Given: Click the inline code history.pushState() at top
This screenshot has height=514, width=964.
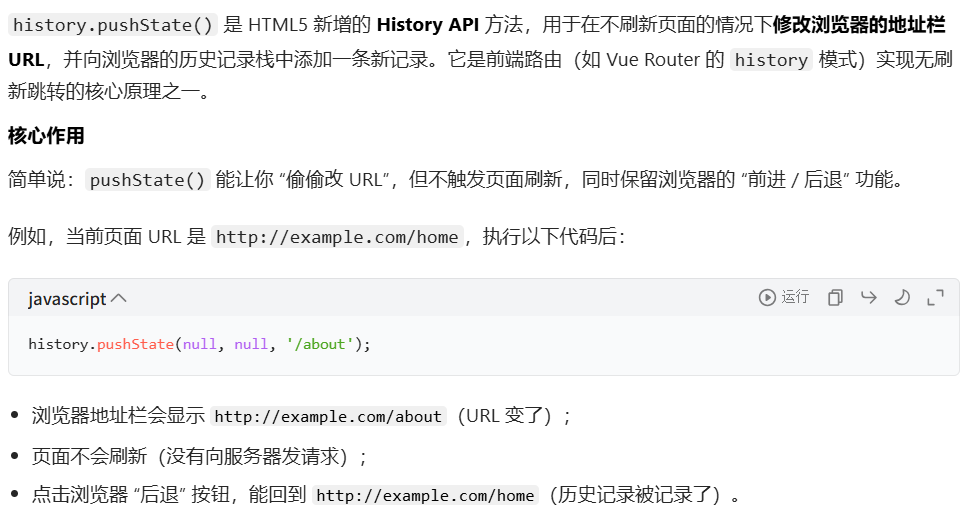Looking at the screenshot, I should pos(113,25).
